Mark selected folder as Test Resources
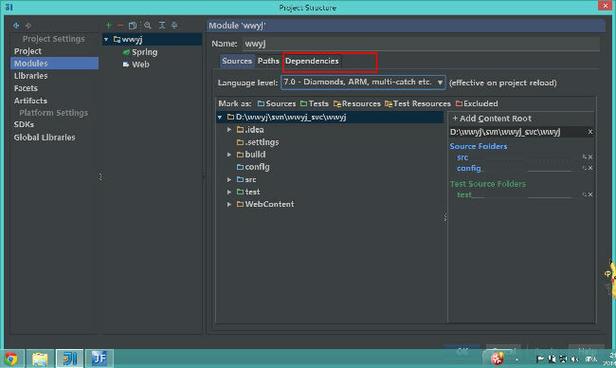This screenshot has width=616, height=368. tap(418, 104)
